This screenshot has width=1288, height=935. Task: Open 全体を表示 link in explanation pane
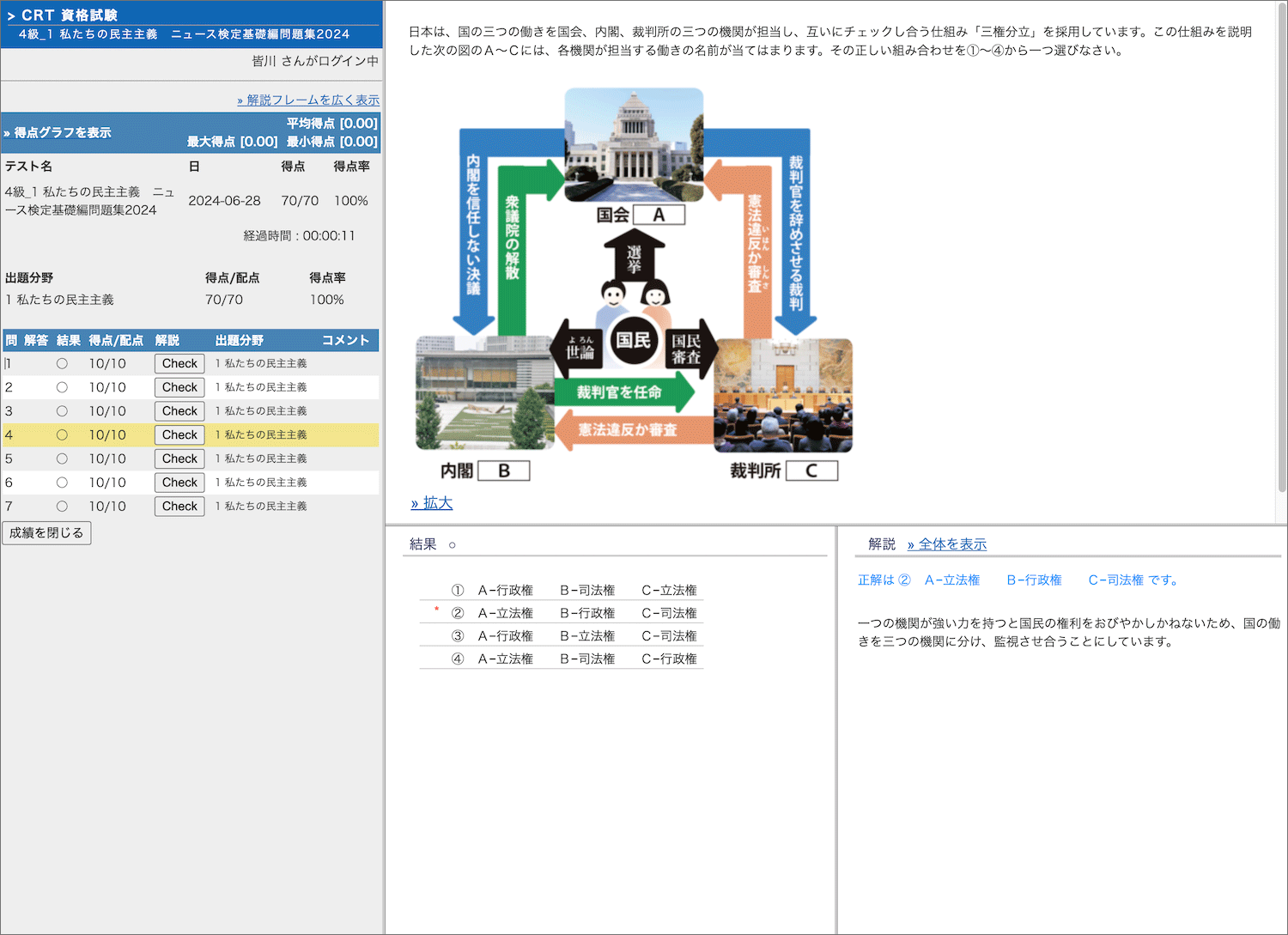pos(947,544)
